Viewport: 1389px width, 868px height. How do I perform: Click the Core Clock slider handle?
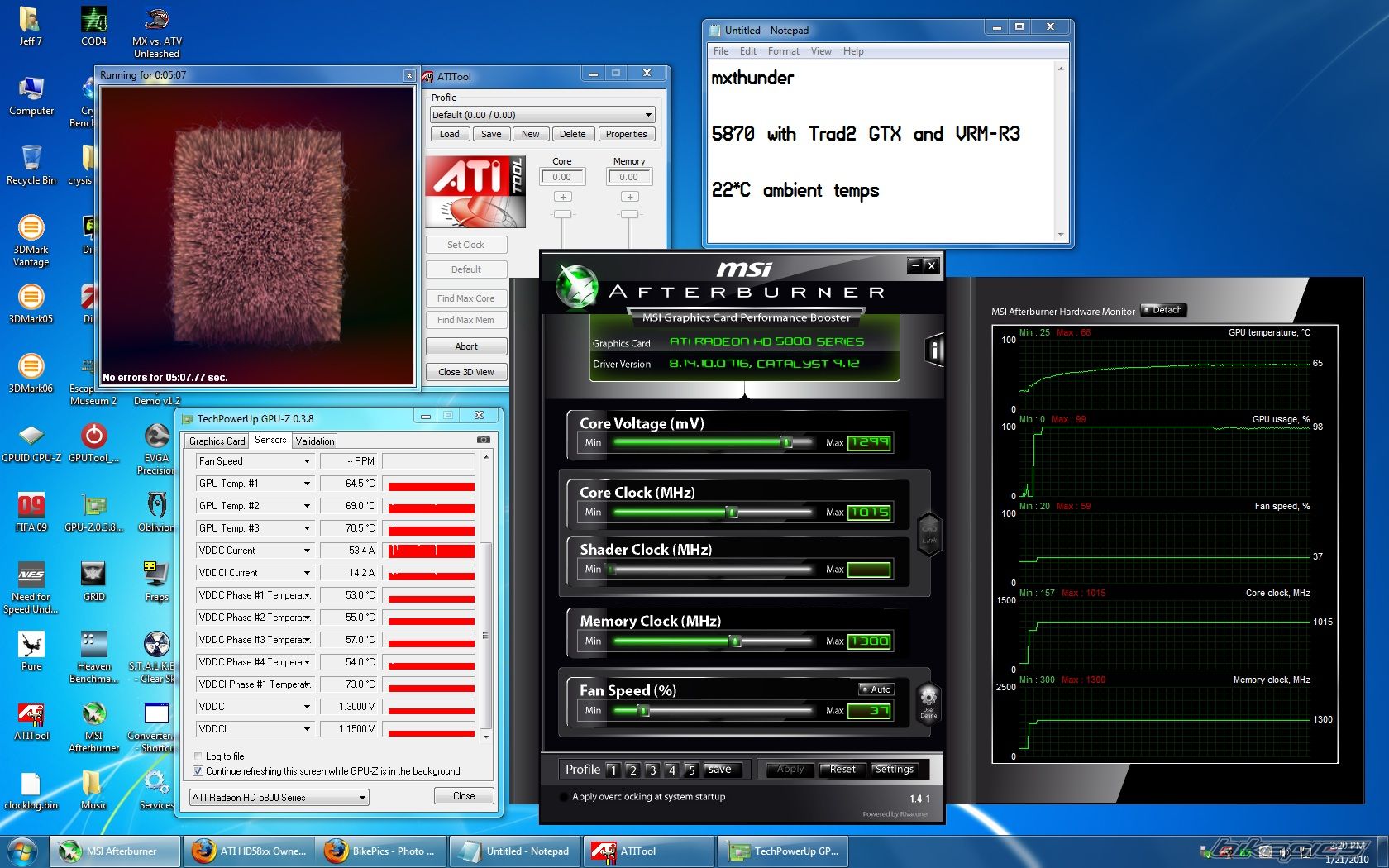(732, 513)
